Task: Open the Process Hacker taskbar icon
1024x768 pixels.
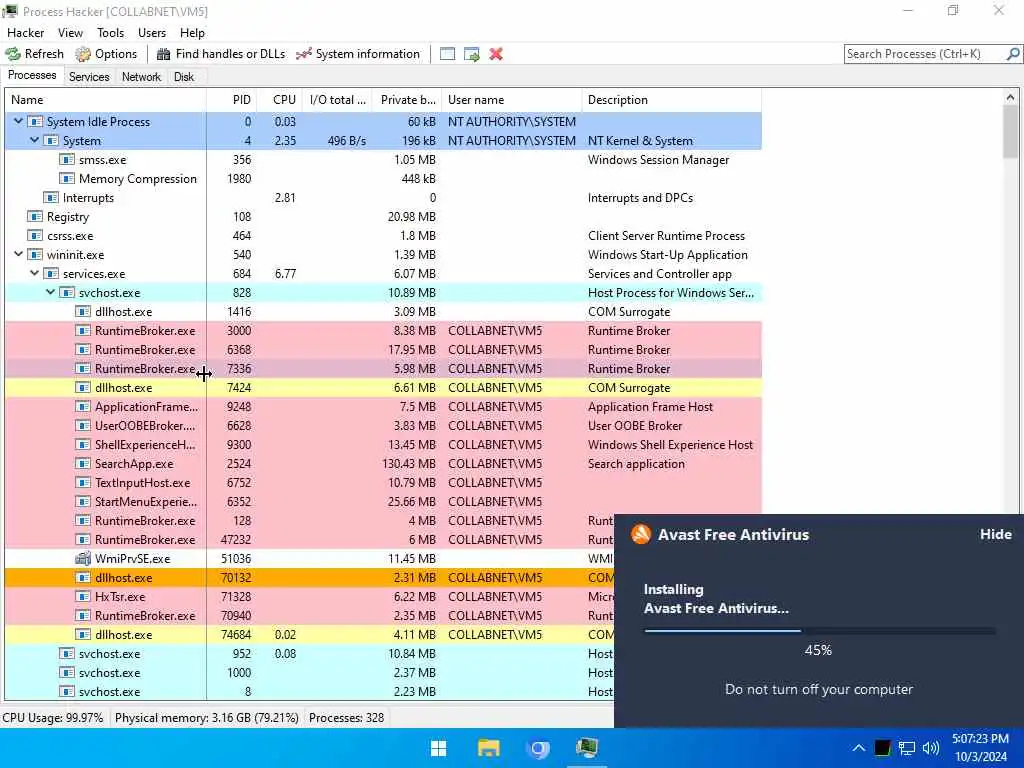Action: pyautogui.click(x=587, y=748)
